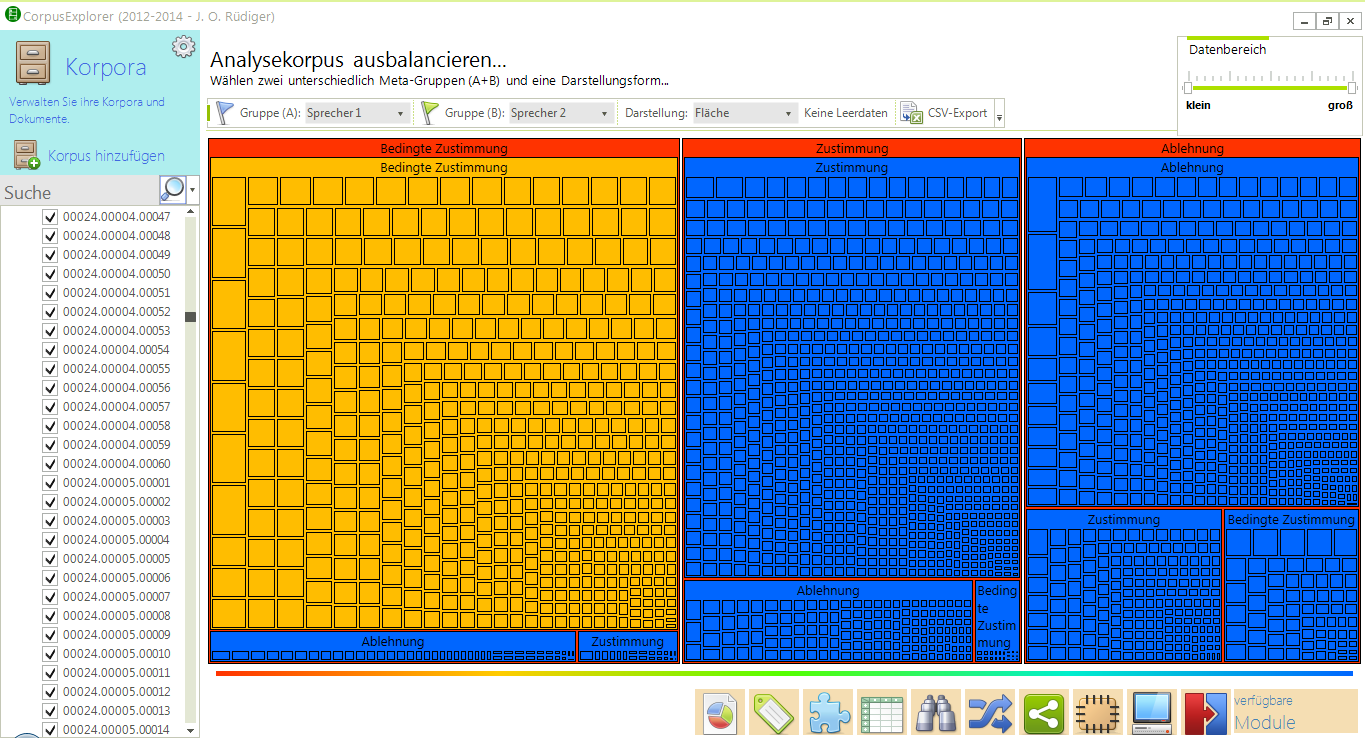Image resolution: width=1365 pixels, height=738 pixels.
Task: Uncheck document 00024.00005.00008
Action: point(50,616)
